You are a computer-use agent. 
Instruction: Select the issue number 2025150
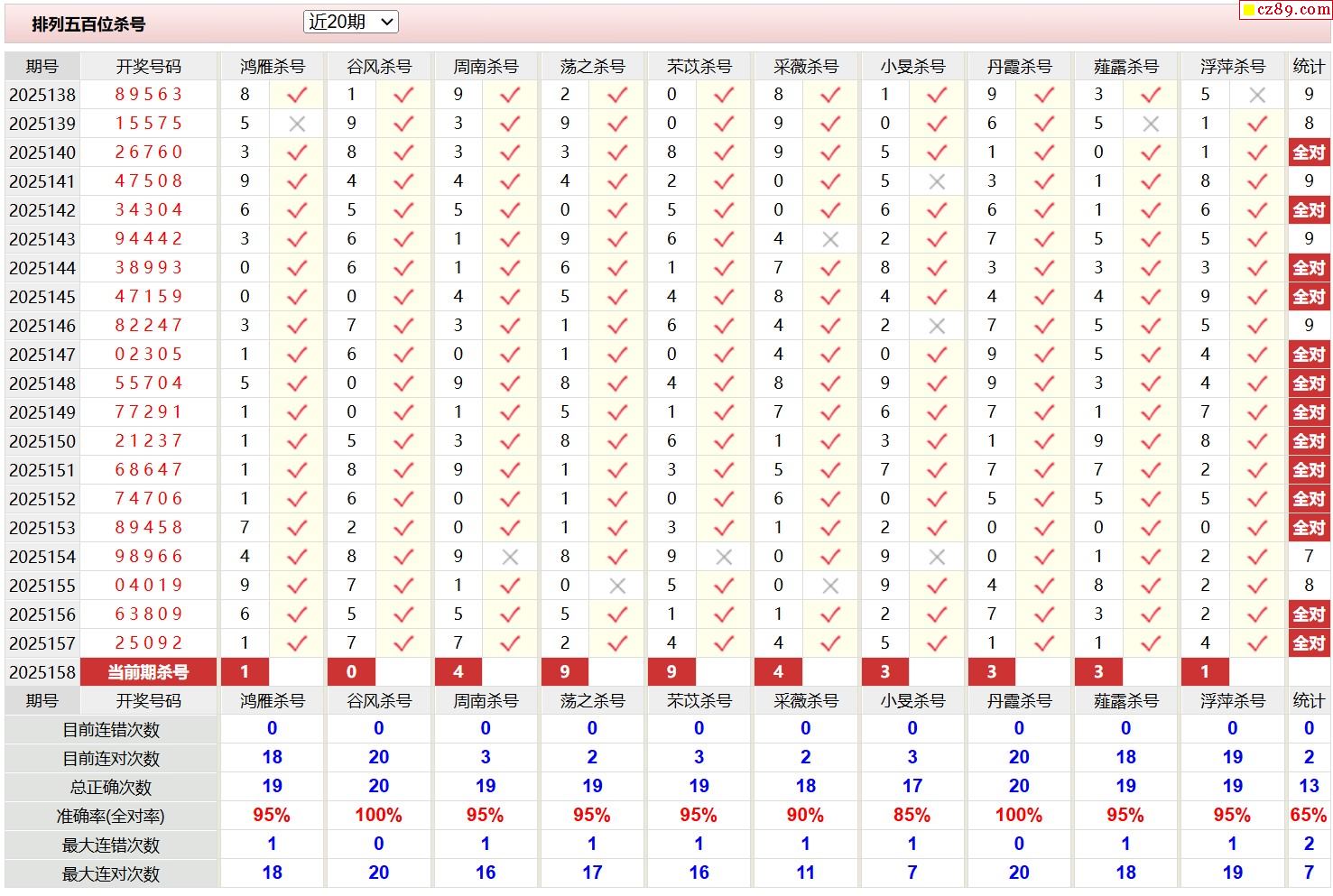pyautogui.click(x=42, y=441)
